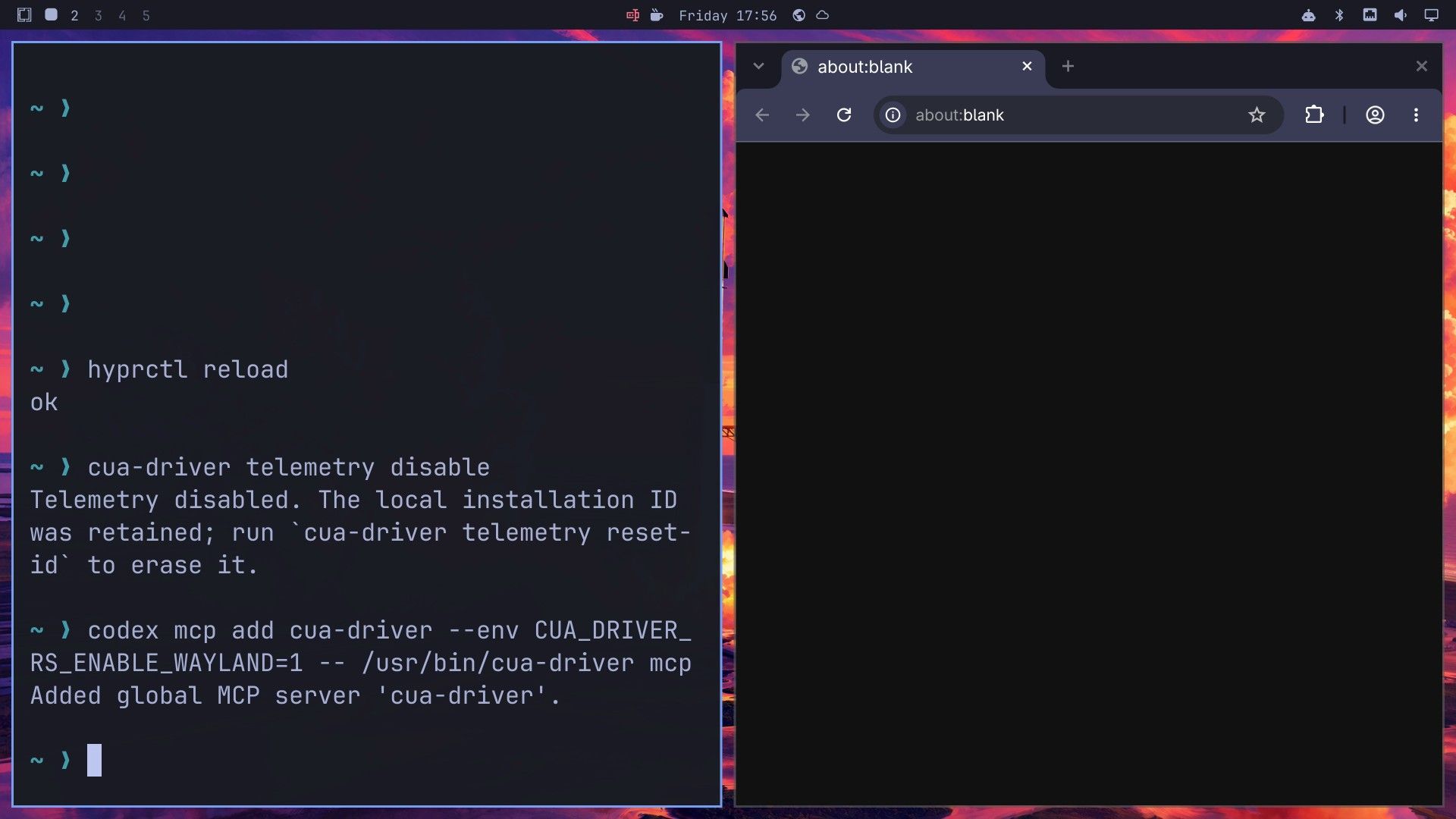
Task: Switch to active workspace 1 indicator
Action: click(x=51, y=14)
